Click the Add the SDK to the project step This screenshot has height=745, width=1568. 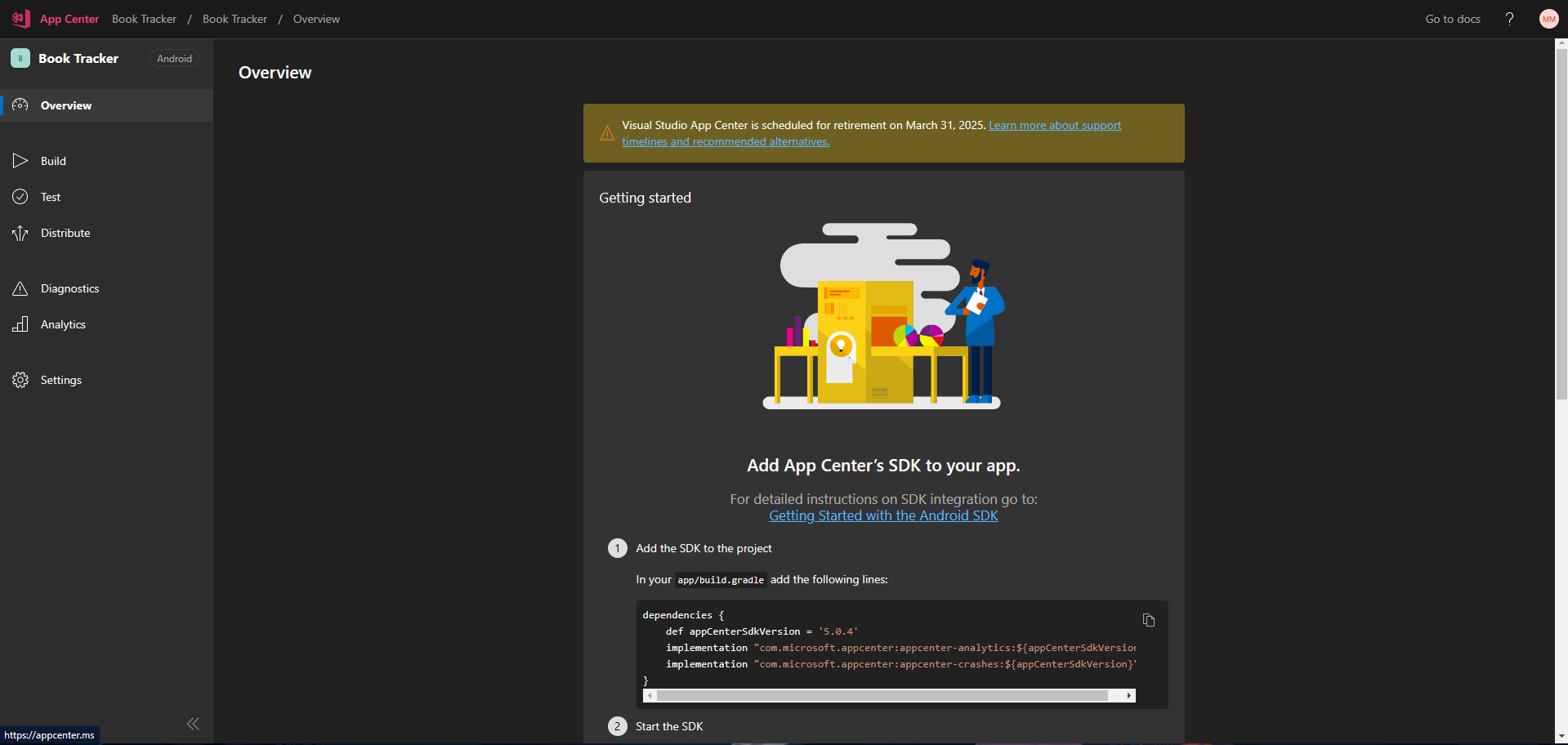tap(704, 548)
